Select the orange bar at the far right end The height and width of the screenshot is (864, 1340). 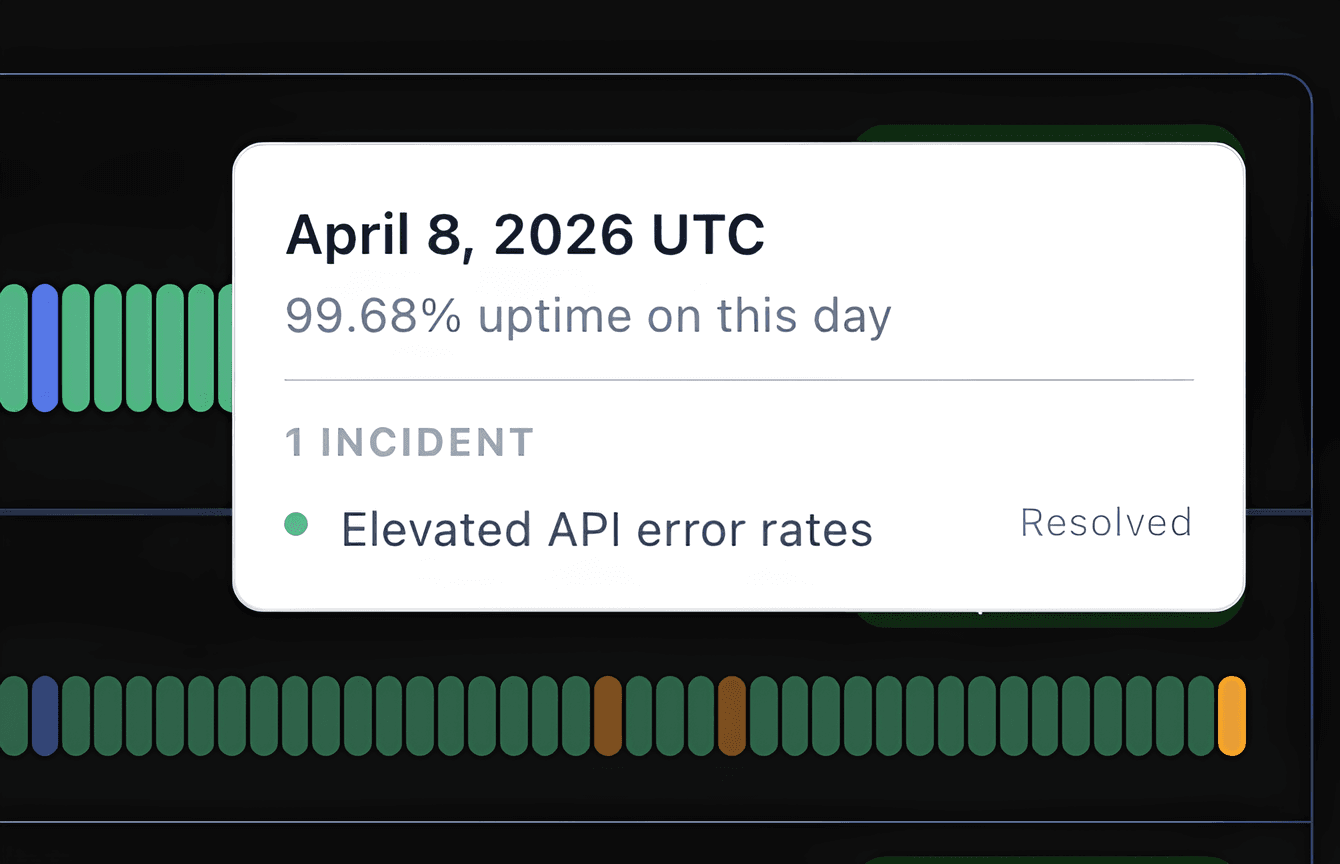(x=1232, y=715)
